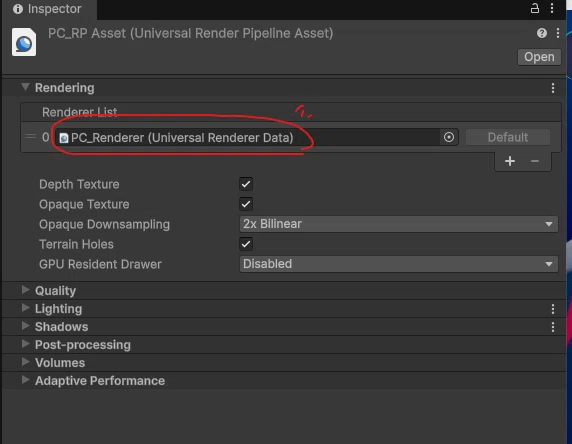Select the PC_Renderer object field
Image resolution: width=572 pixels, height=444 pixels.
[x=256, y=138]
